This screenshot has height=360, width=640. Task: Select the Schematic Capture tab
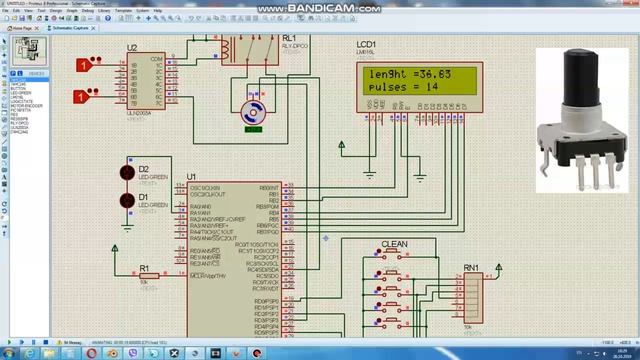pyautogui.click(x=68, y=28)
